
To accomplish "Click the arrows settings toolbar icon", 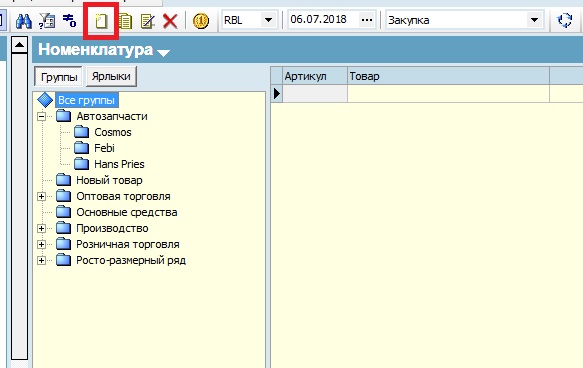I will coord(69,20).
